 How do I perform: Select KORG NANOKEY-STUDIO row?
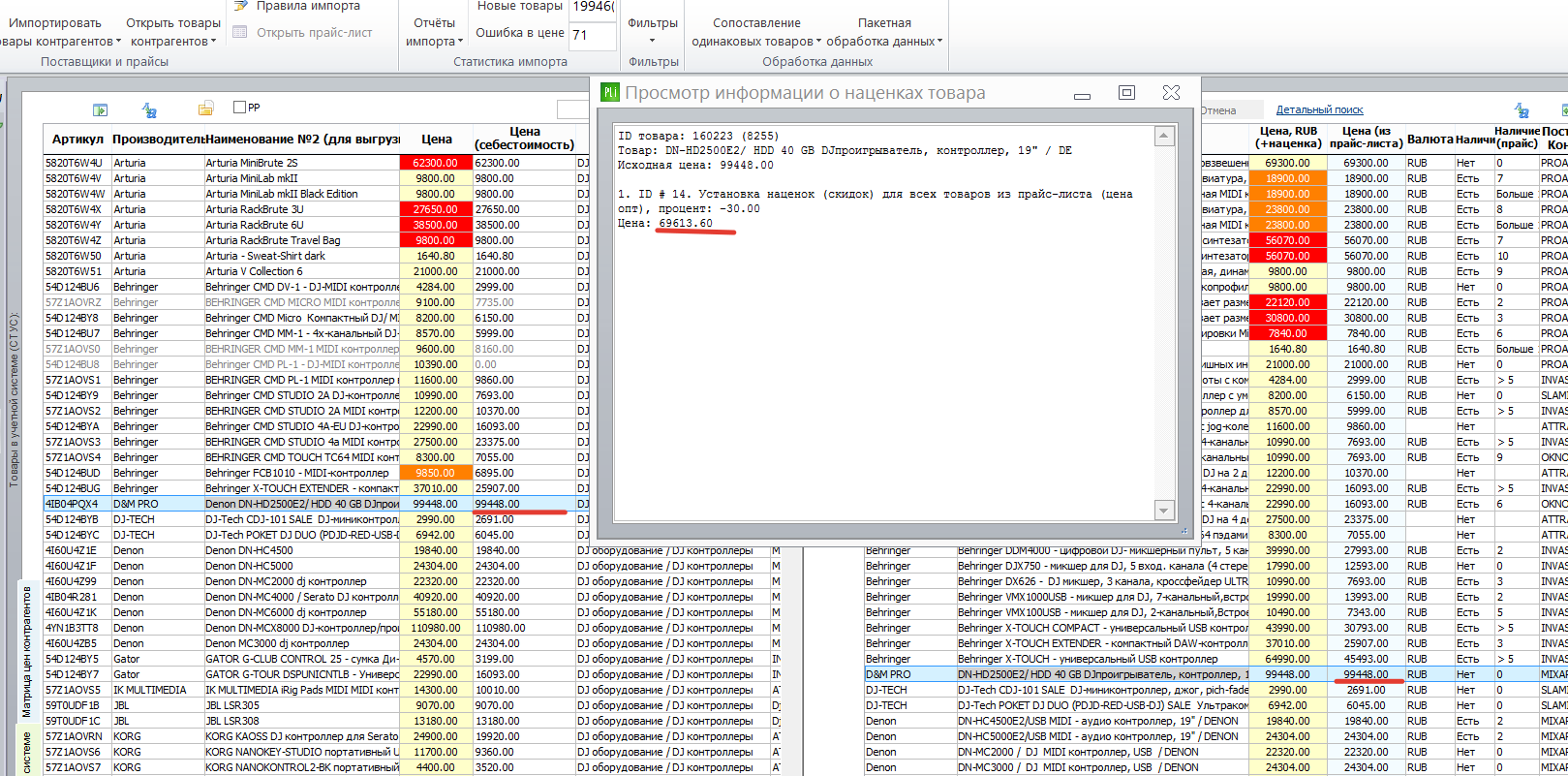301,752
